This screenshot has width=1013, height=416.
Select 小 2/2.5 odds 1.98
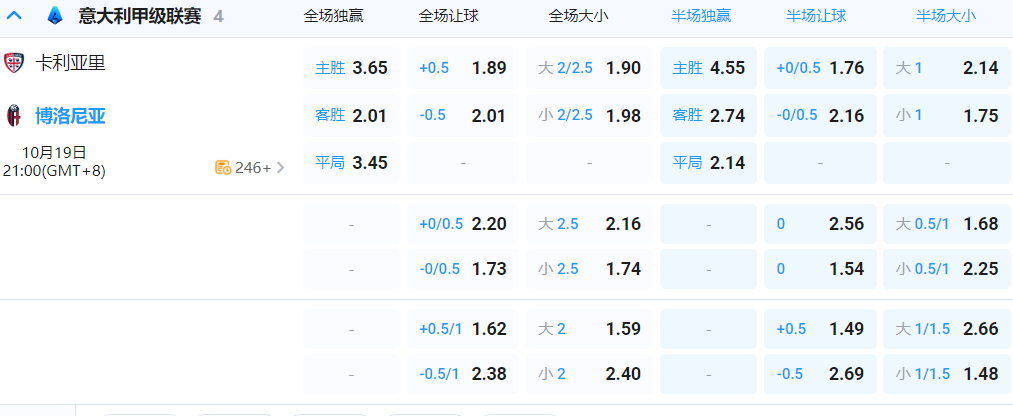point(589,115)
